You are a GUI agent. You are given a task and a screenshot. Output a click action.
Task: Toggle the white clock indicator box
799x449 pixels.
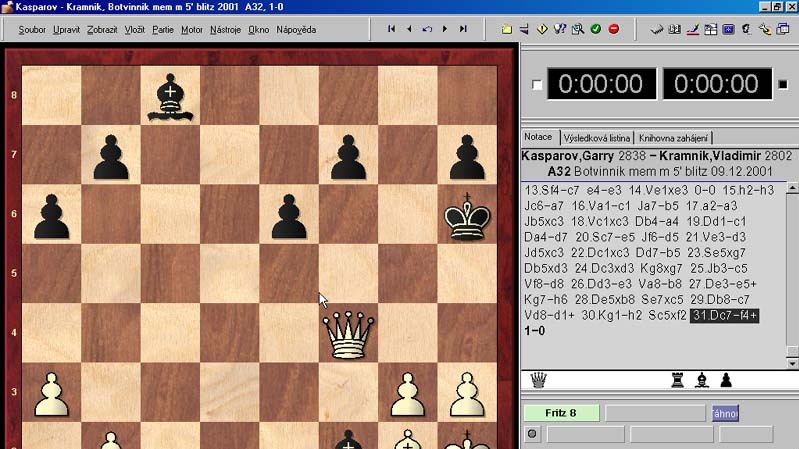tap(538, 85)
